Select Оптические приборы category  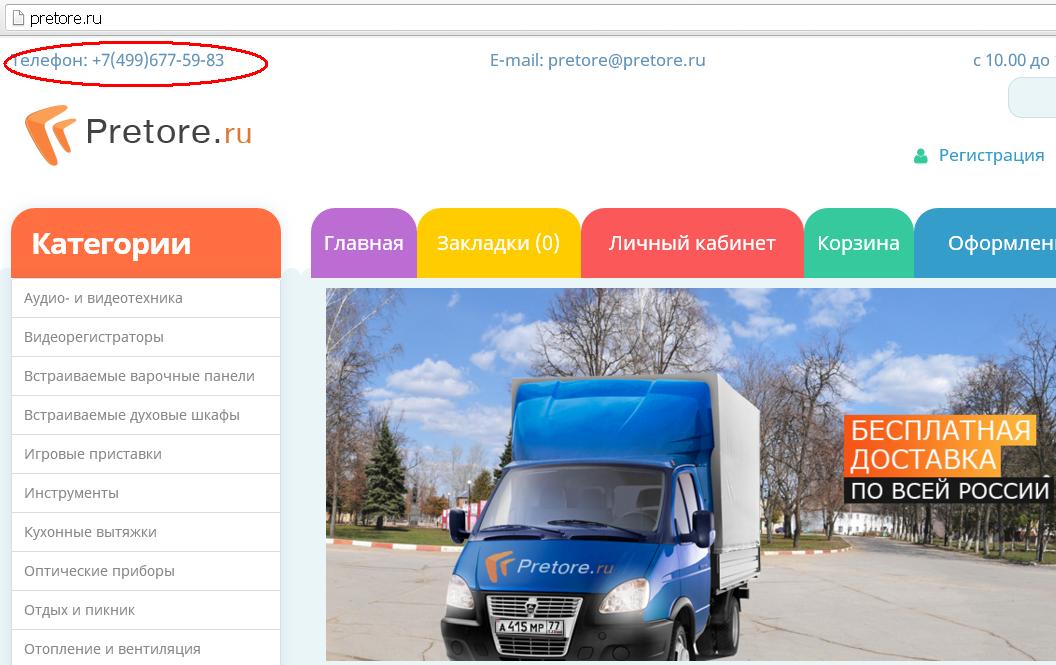click(x=145, y=572)
